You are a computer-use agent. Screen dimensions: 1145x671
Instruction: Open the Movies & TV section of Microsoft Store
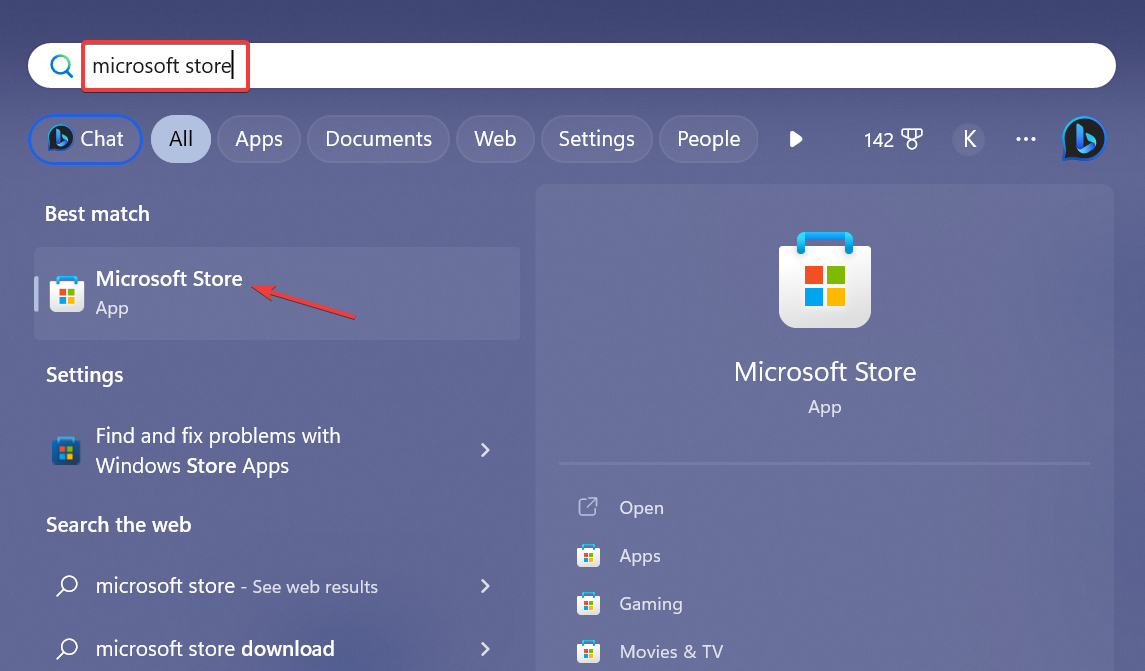[671, 651]
